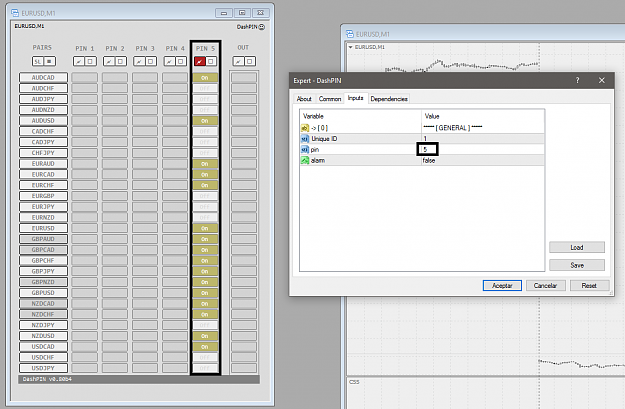Select the USDCHF pair button
Image resolution: width=625 pixels, height=409 pixels.
click(x=43, y=358)
